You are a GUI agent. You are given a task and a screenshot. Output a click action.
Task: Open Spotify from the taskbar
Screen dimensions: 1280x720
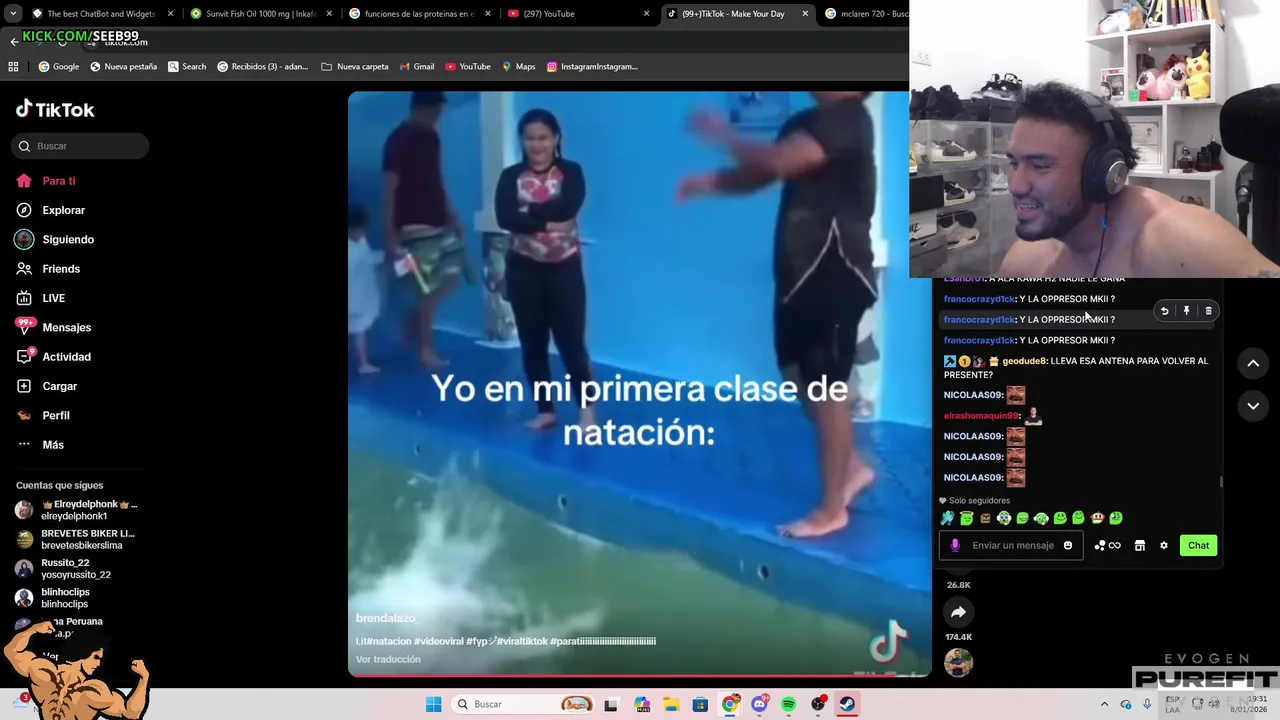point(788,704)
